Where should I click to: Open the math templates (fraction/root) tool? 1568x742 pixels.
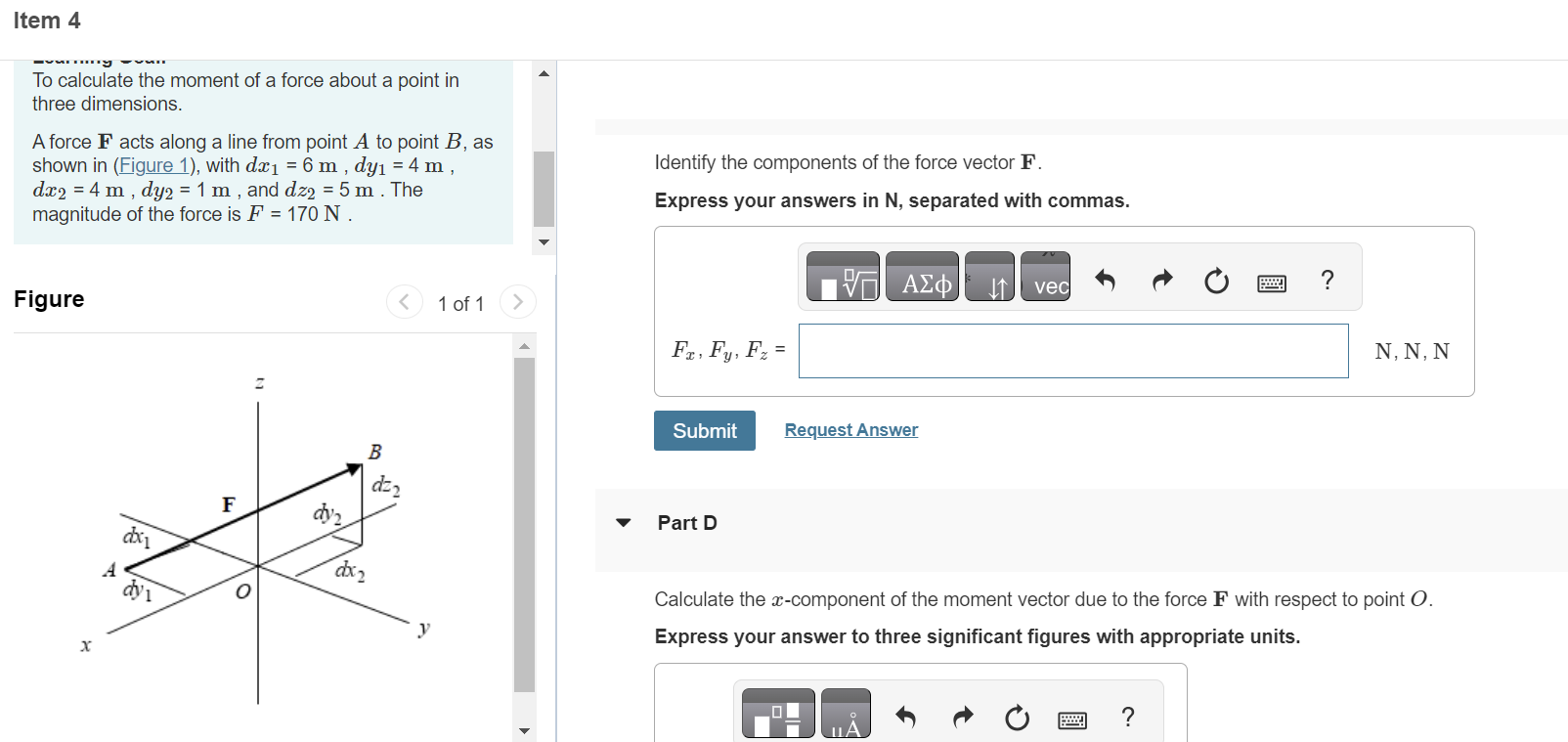click(x=843, y=276)
